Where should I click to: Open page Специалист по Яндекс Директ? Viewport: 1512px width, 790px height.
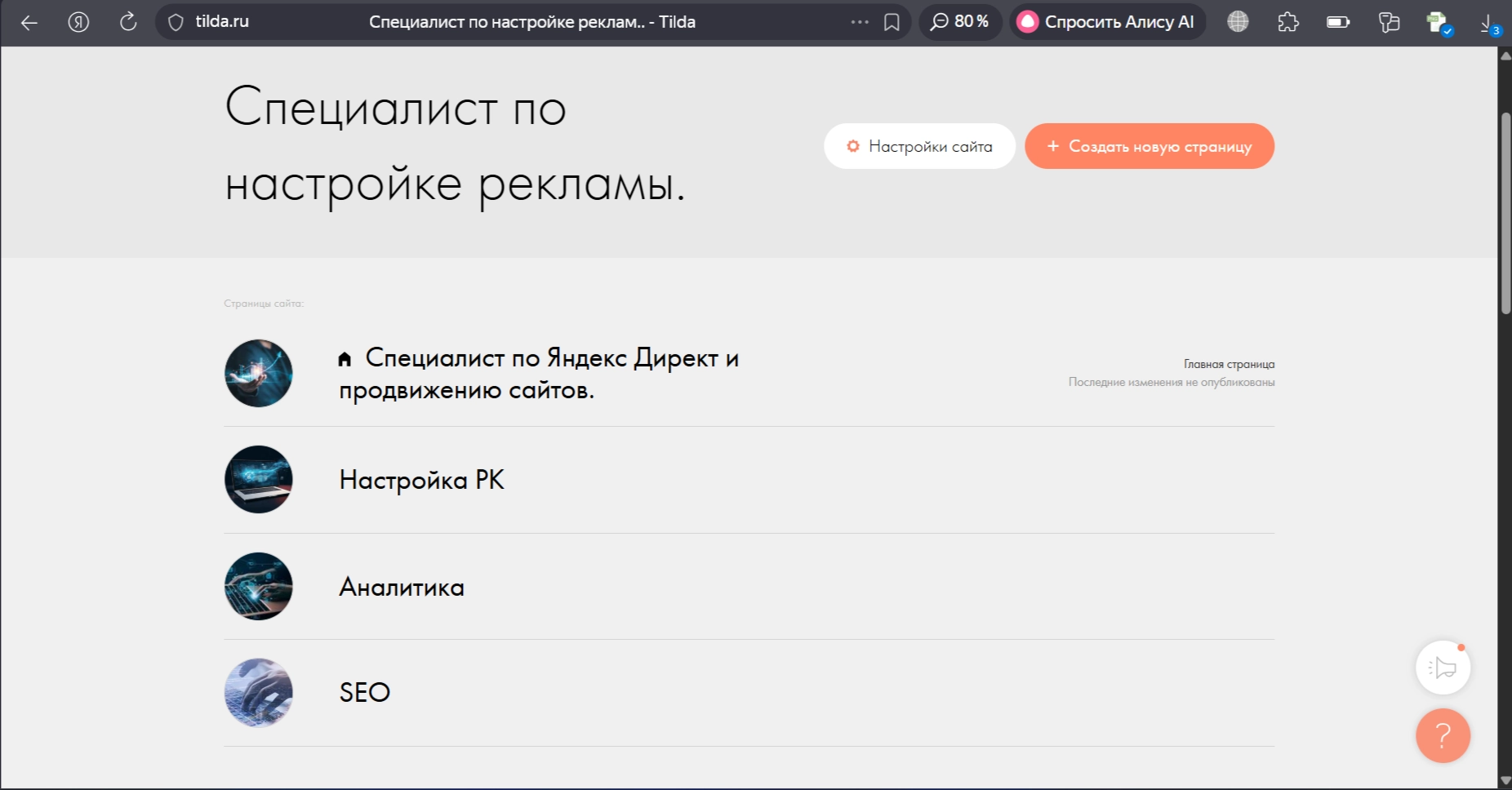coord(539,374)
